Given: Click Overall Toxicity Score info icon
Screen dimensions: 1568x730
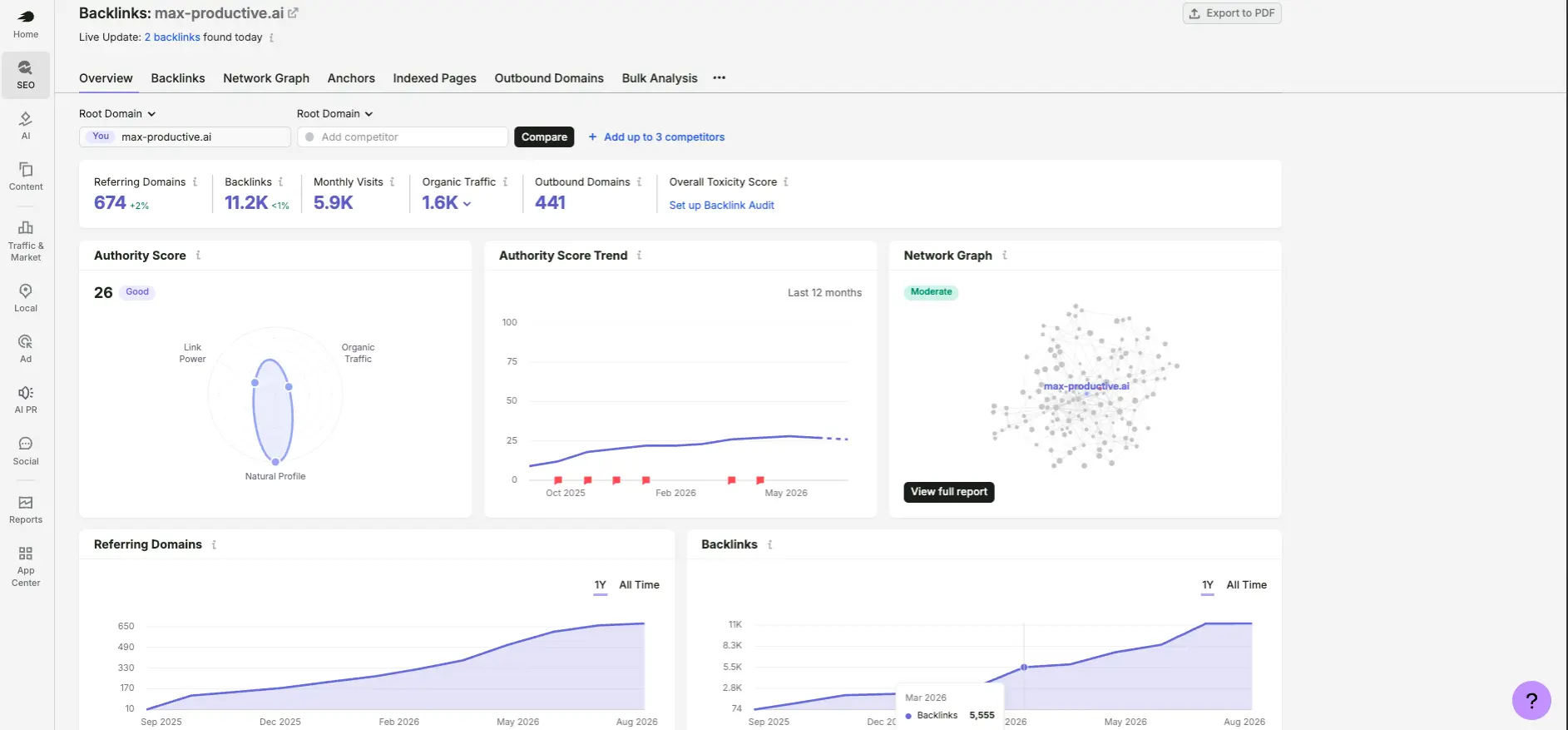Looking at the screenshot, I should 786,181.
